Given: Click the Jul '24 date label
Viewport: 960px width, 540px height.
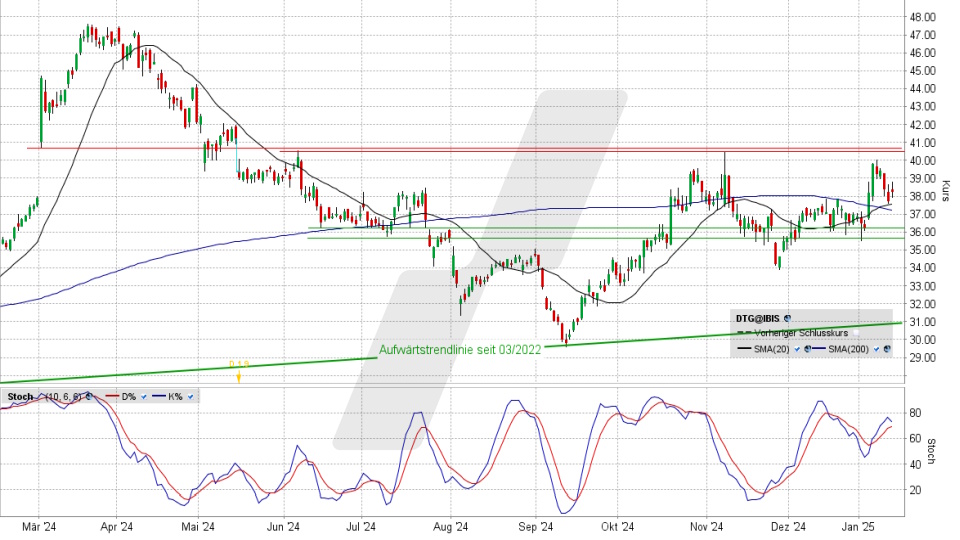Looking at the screenshot, I should 361,527.
